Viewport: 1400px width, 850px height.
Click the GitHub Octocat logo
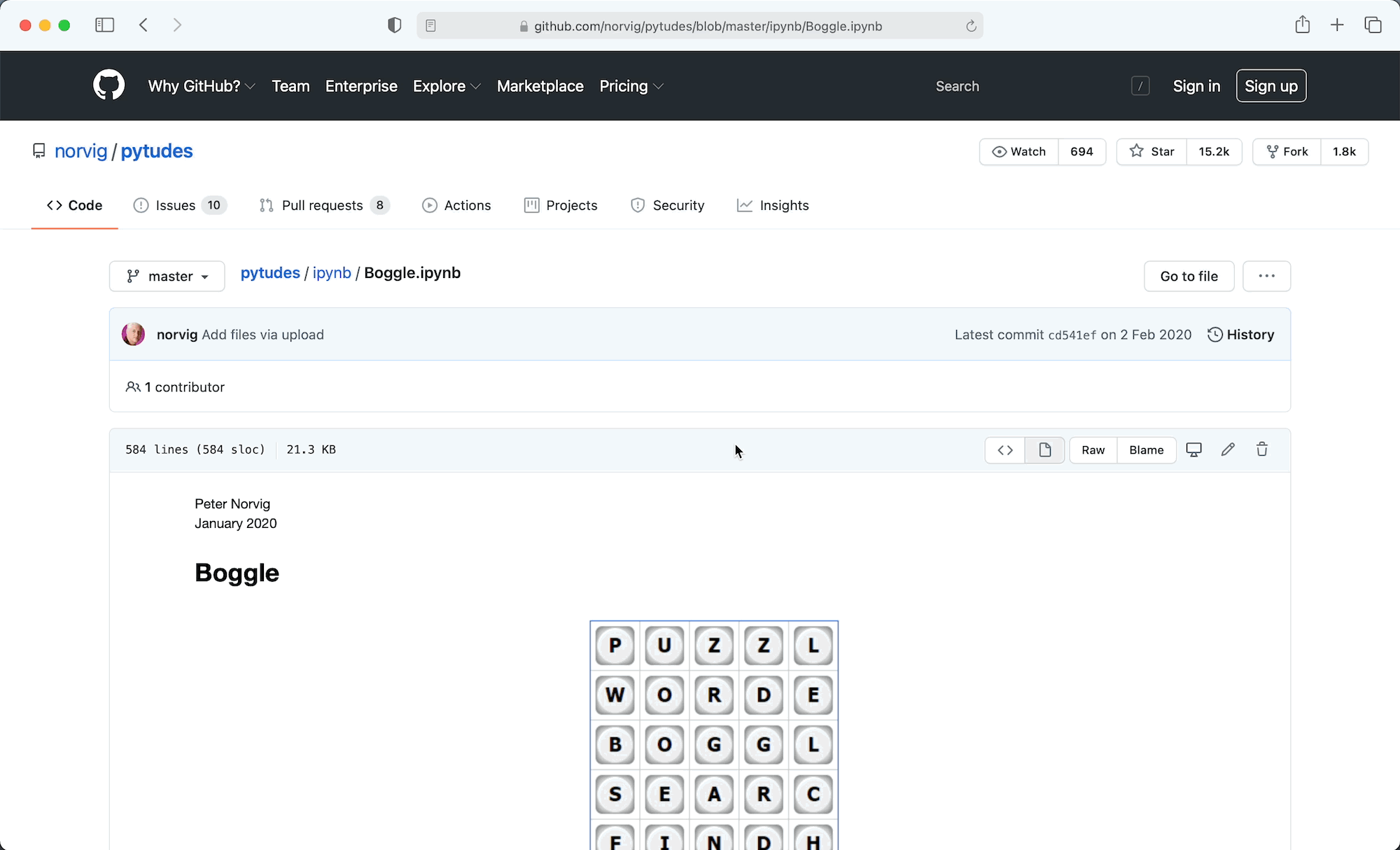pyautogui.click(x=109, y=85)
